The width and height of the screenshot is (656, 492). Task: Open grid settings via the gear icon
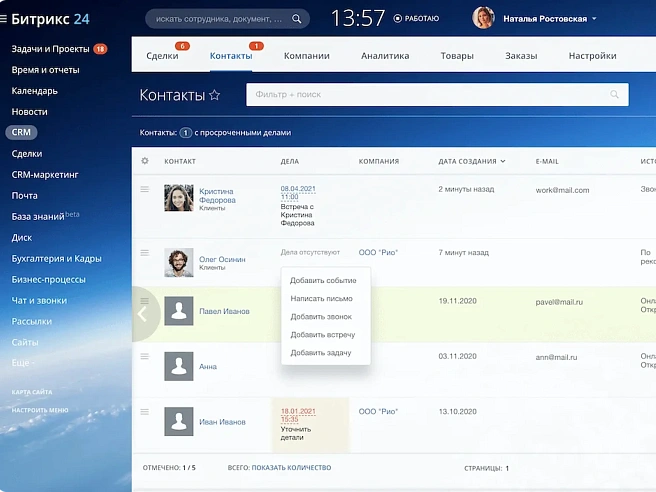pyautogui.click(x=145, y=161)
